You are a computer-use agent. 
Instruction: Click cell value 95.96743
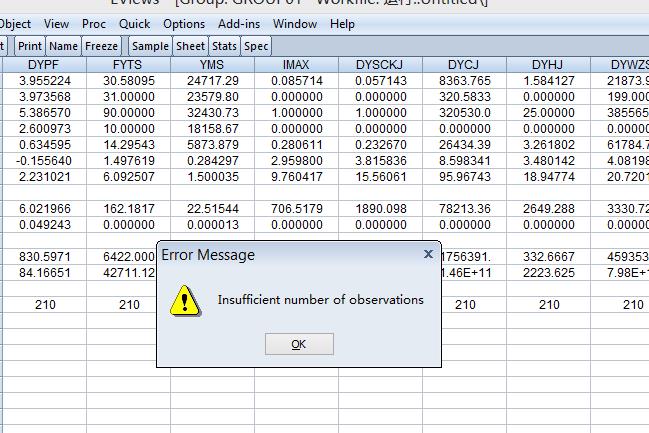click(x=465, y=177)
